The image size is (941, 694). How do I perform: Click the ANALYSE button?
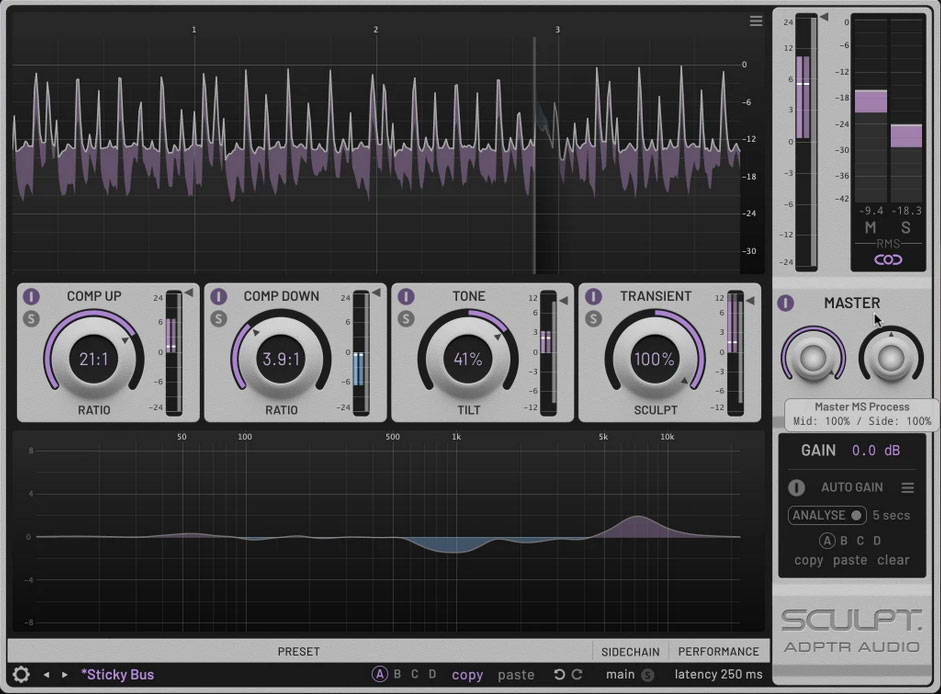pos(826,515)
